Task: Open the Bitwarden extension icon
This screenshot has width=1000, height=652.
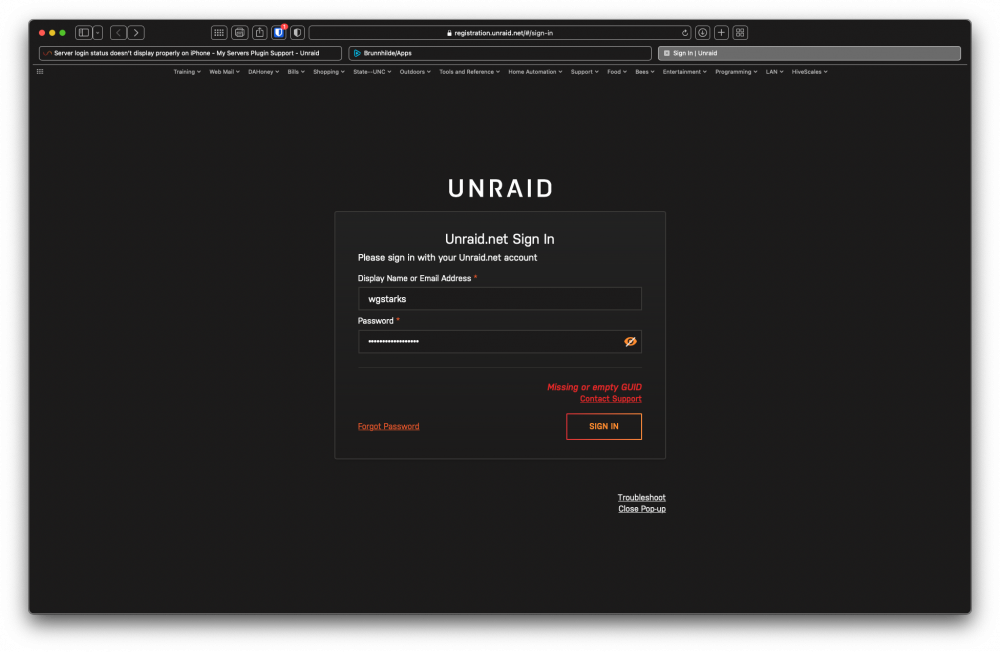Action: pos(279,33)
